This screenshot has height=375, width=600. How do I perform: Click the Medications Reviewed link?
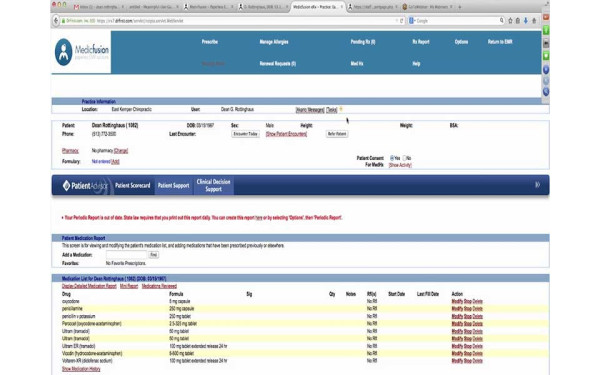point(159,286)
